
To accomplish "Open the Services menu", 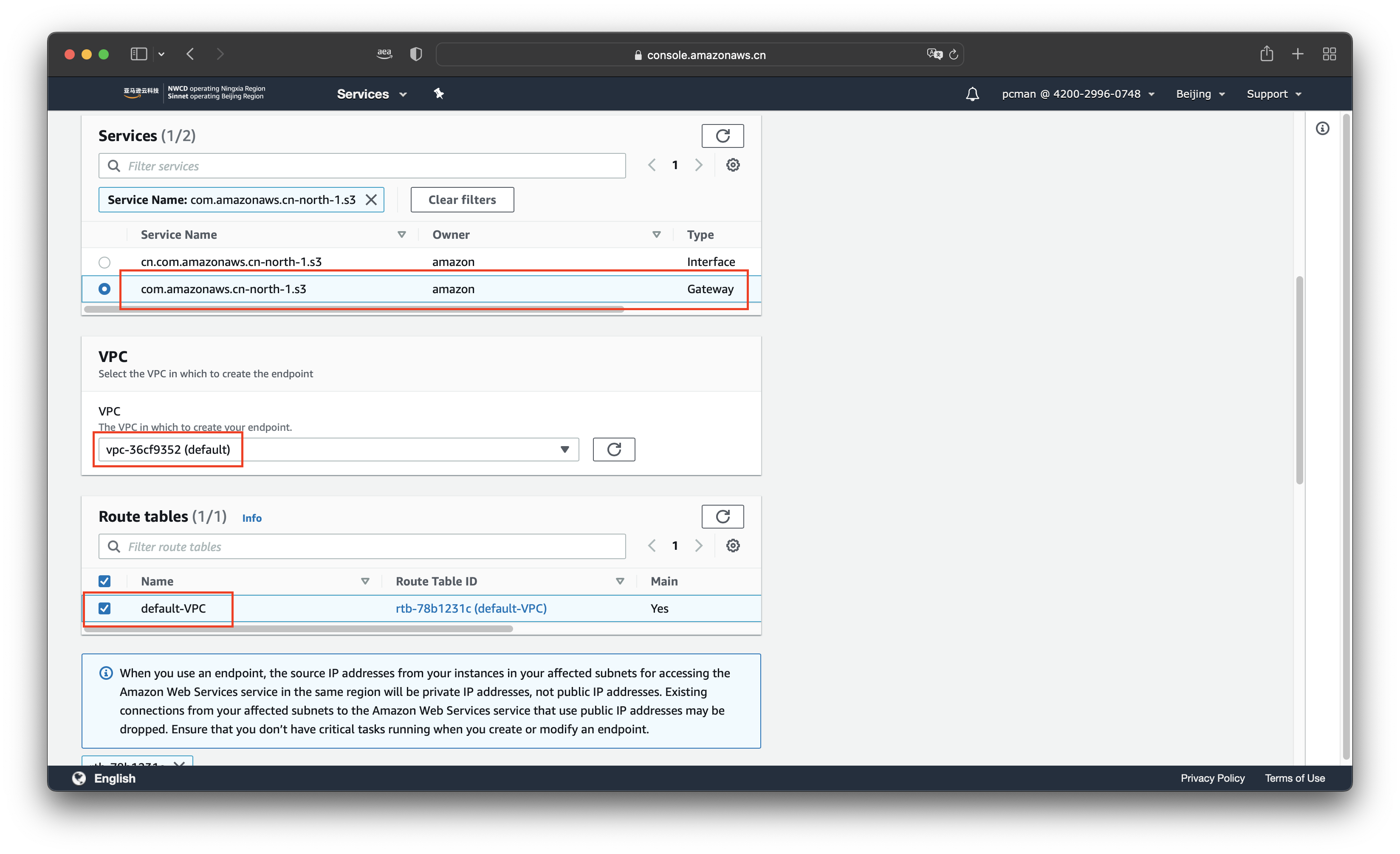I will click(x=372, y=94).
